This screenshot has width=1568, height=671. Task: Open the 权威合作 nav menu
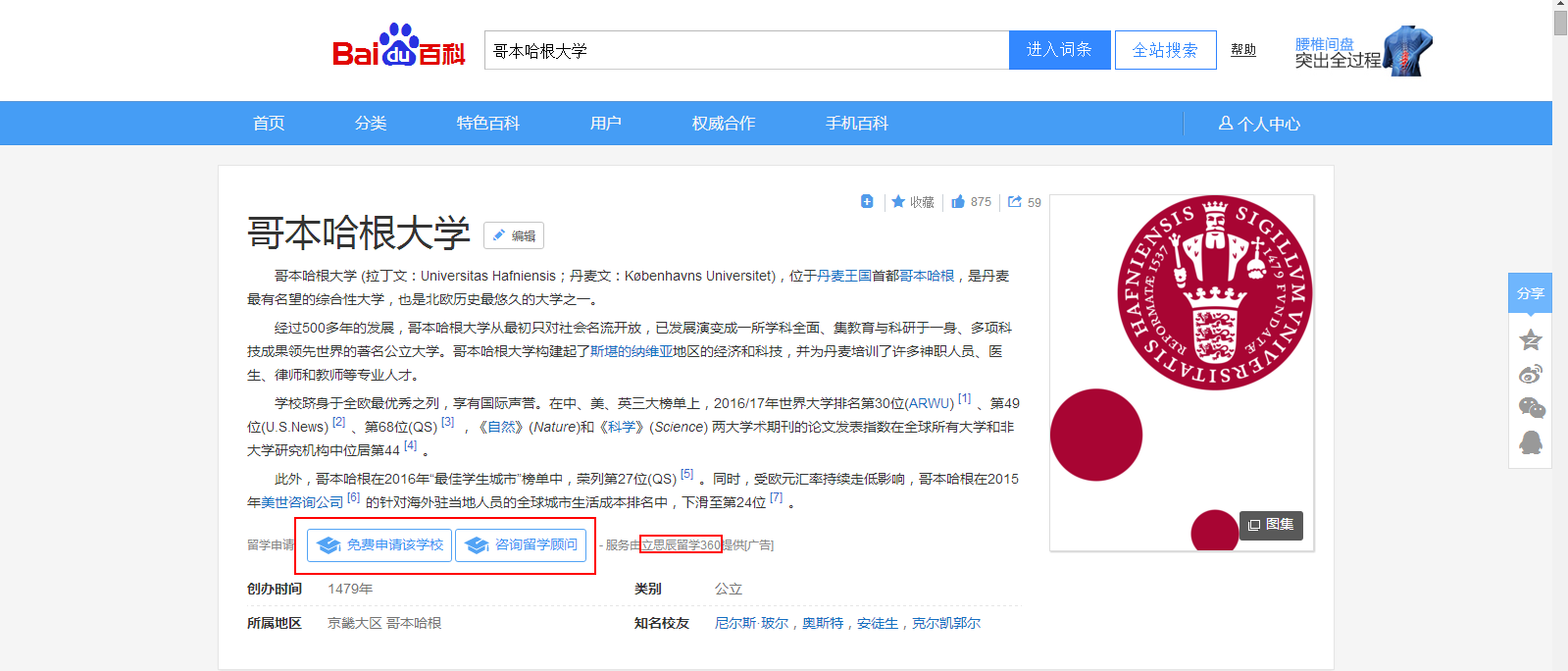pyautogui.click(x=724, y=124)
